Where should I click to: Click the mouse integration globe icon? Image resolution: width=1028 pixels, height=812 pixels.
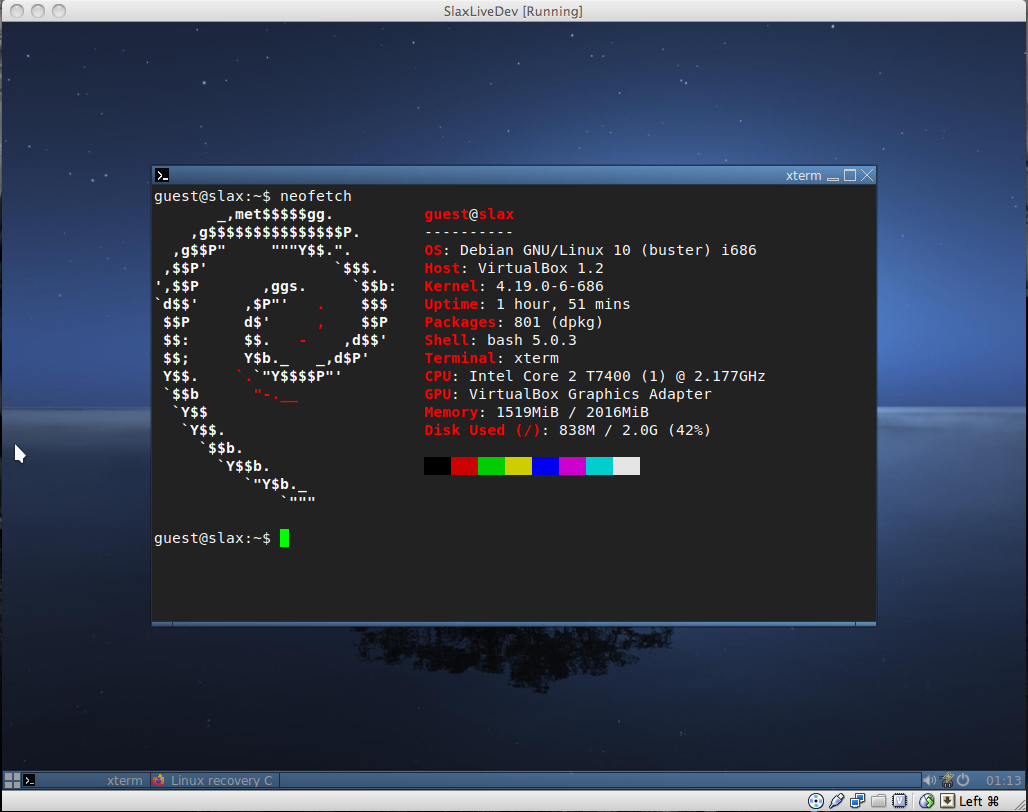(927, 801)
